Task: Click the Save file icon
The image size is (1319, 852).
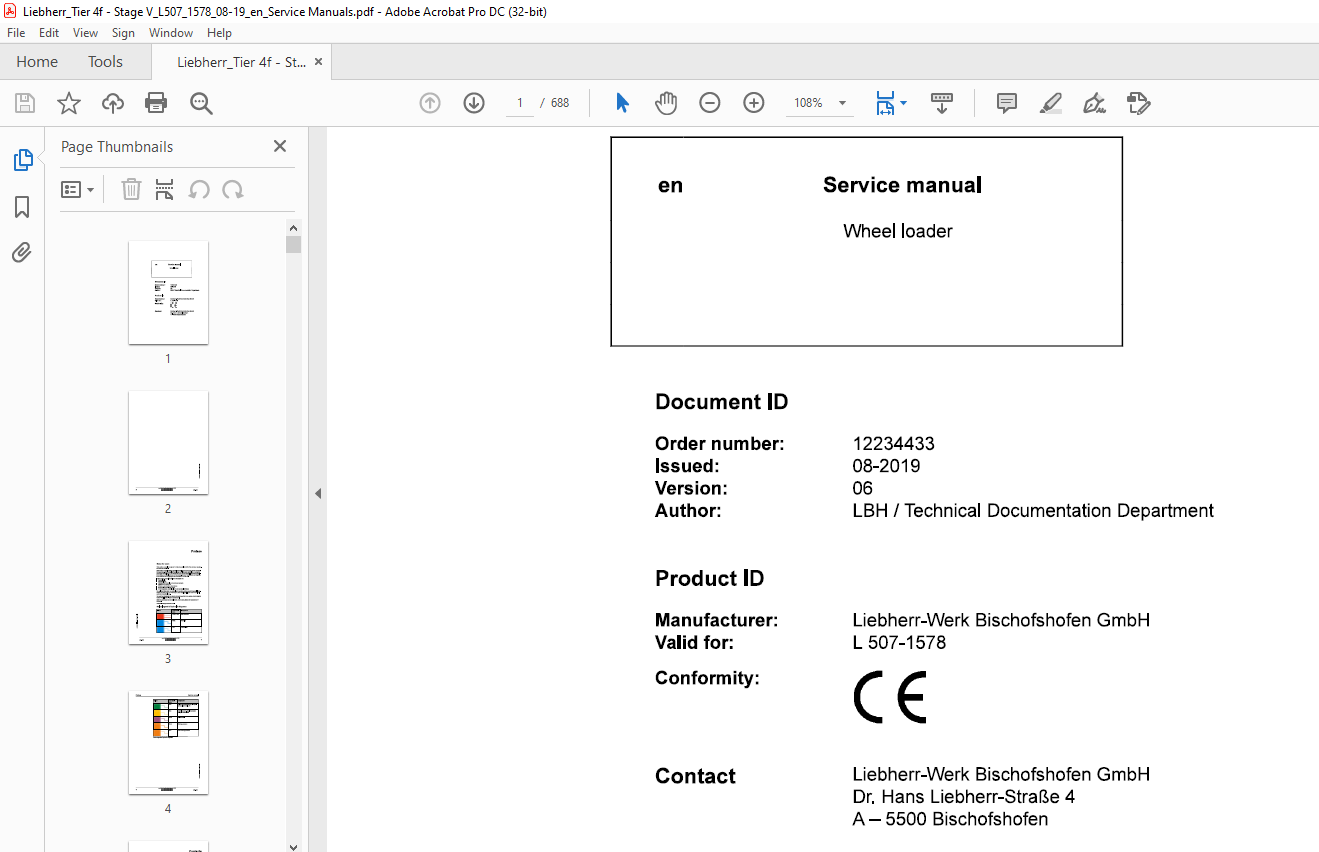Action: [x=25, y=103]
